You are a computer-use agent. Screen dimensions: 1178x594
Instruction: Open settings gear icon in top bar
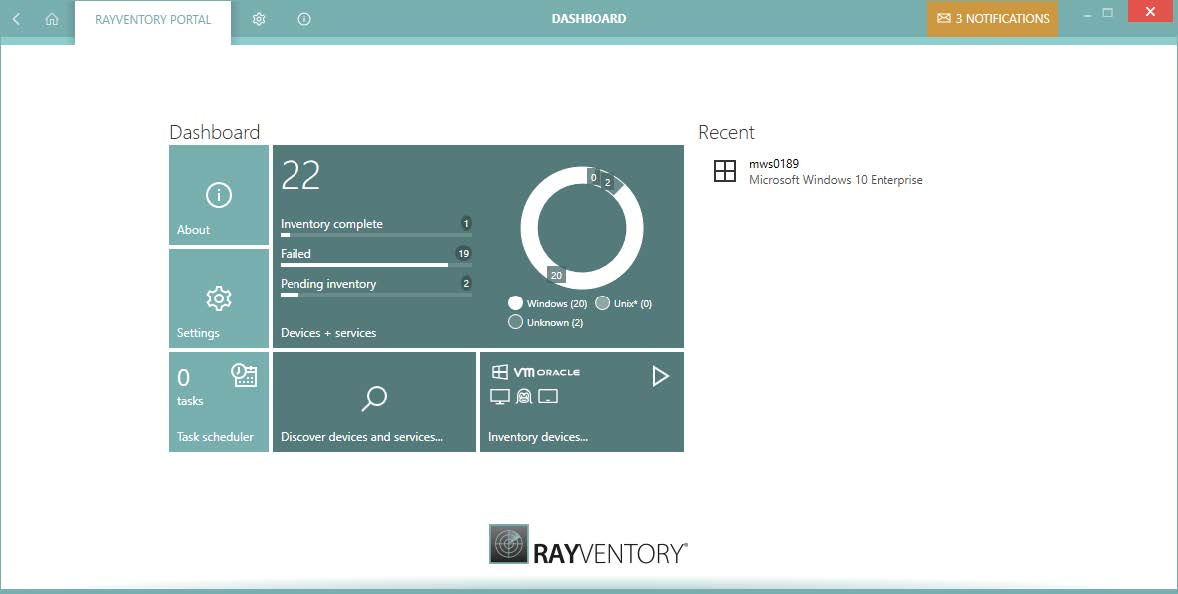(x=259, y=19)
